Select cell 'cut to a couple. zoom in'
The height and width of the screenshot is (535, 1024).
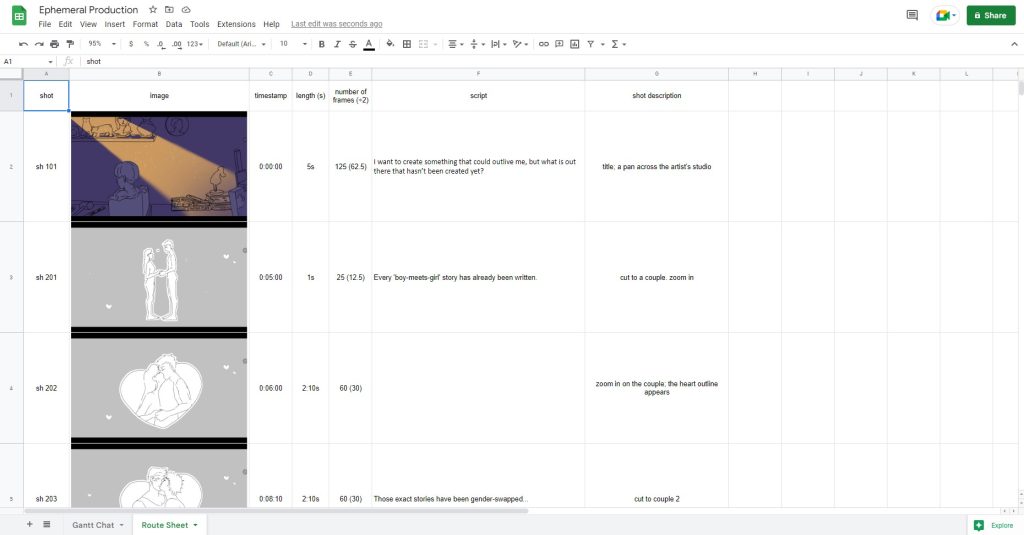click(656, 278)
